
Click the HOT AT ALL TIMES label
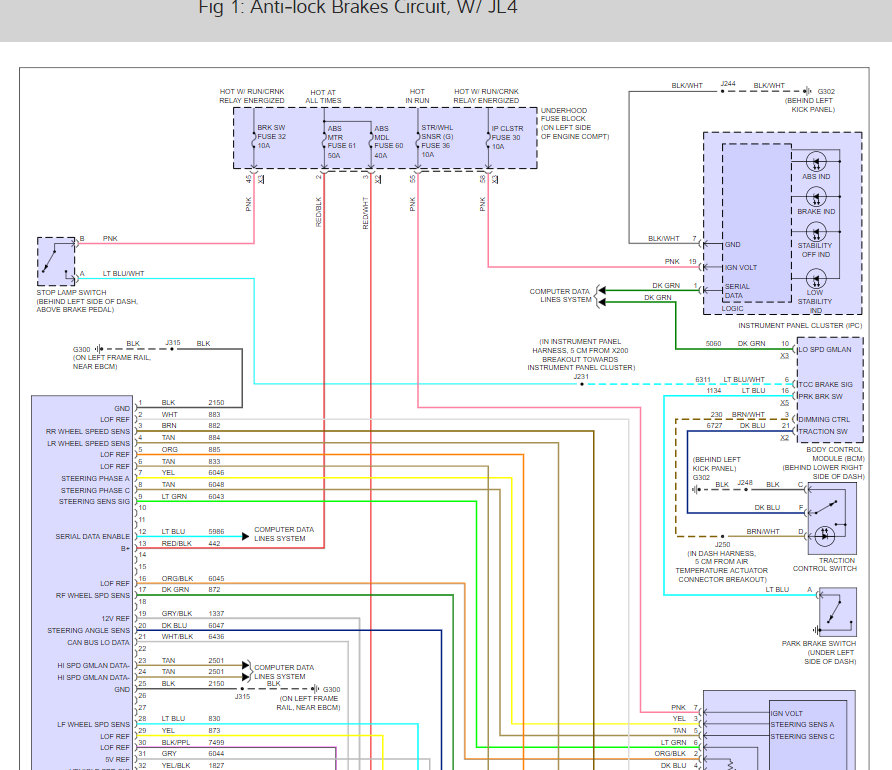pyautogui.click(x=323, y=96)
